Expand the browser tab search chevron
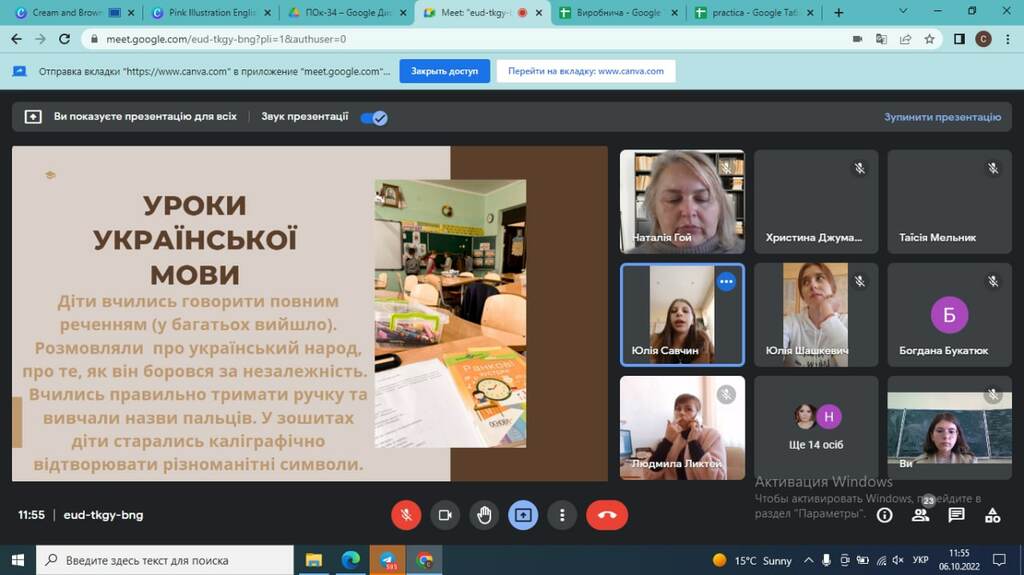This screenshot has height=575, width=1024. [x=903, y=11]
